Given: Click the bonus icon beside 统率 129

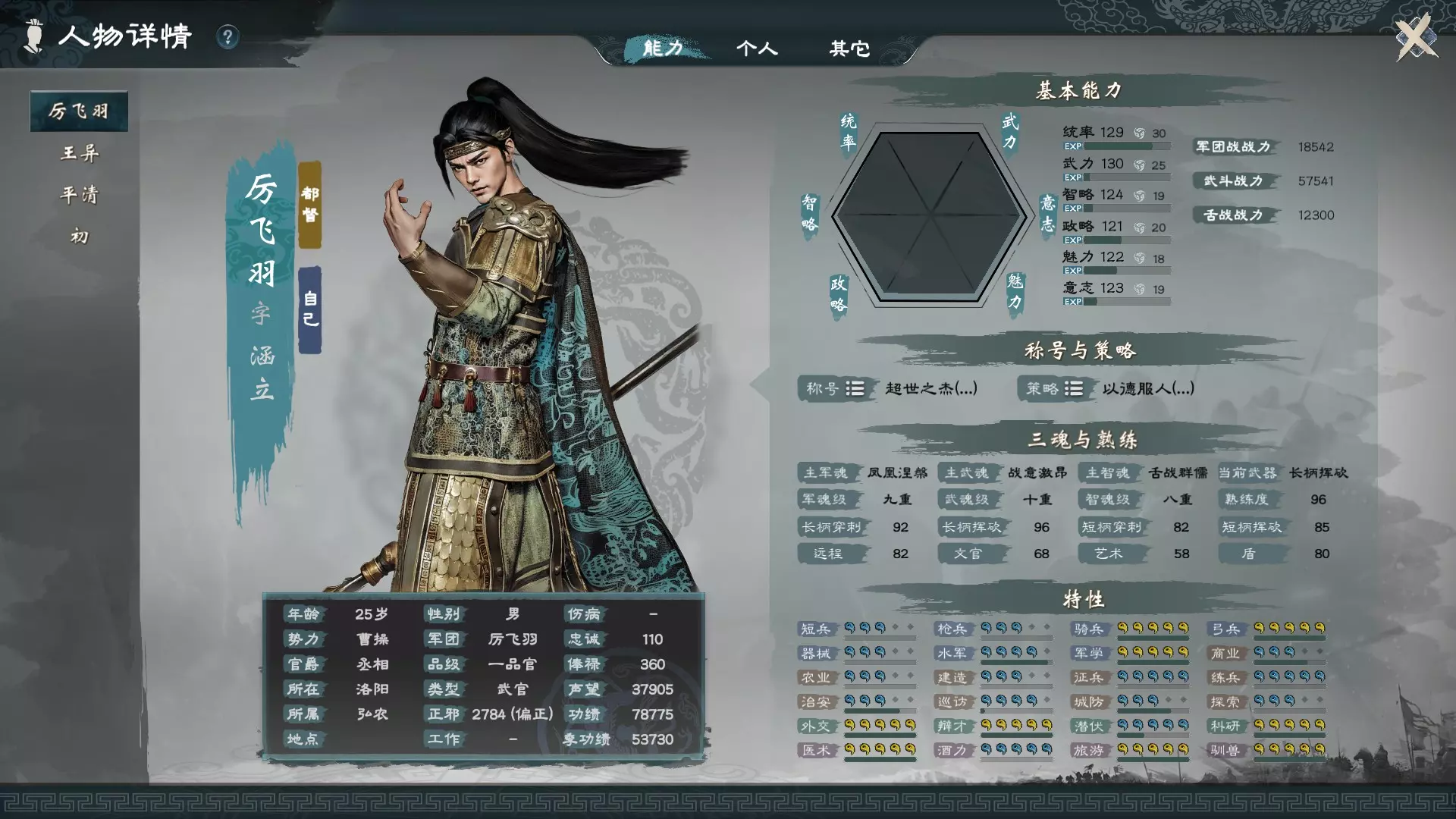Looking at the screenshot, I should click(x=1139, y=133).
